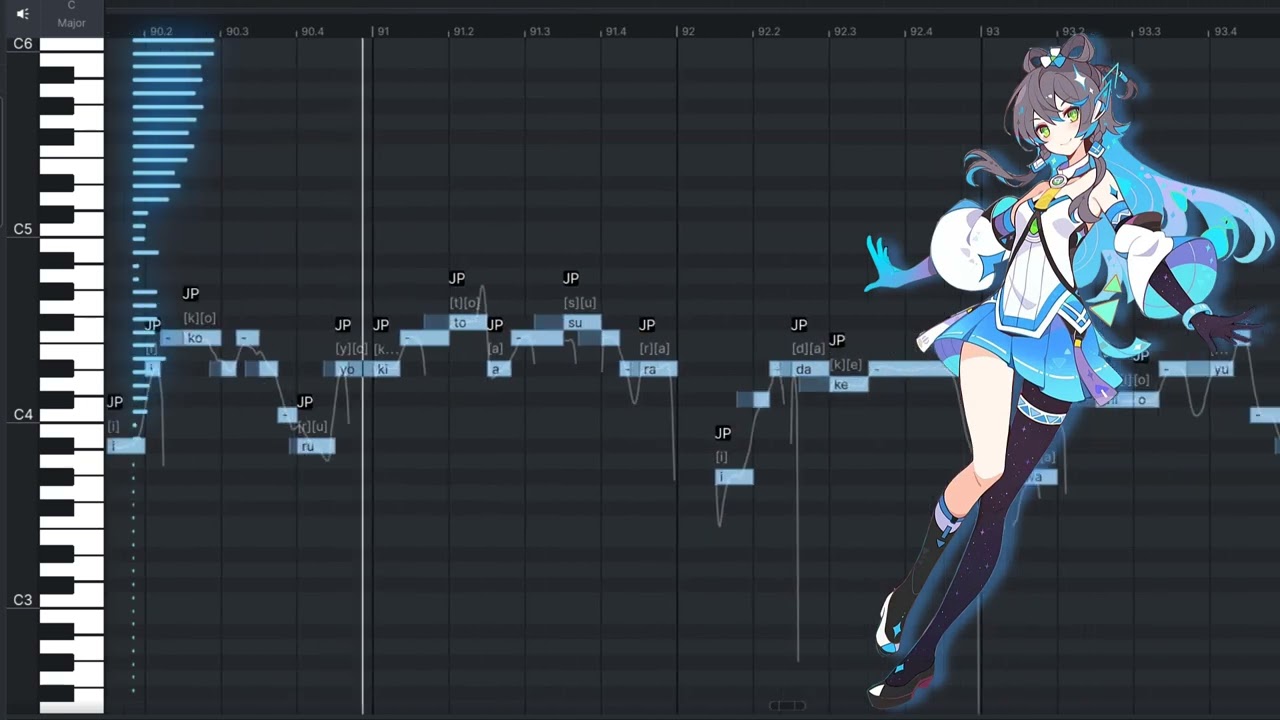Screen dimensions: 1280x720
Task: Click ruler mark 90.3
Action: coord(237,32)
